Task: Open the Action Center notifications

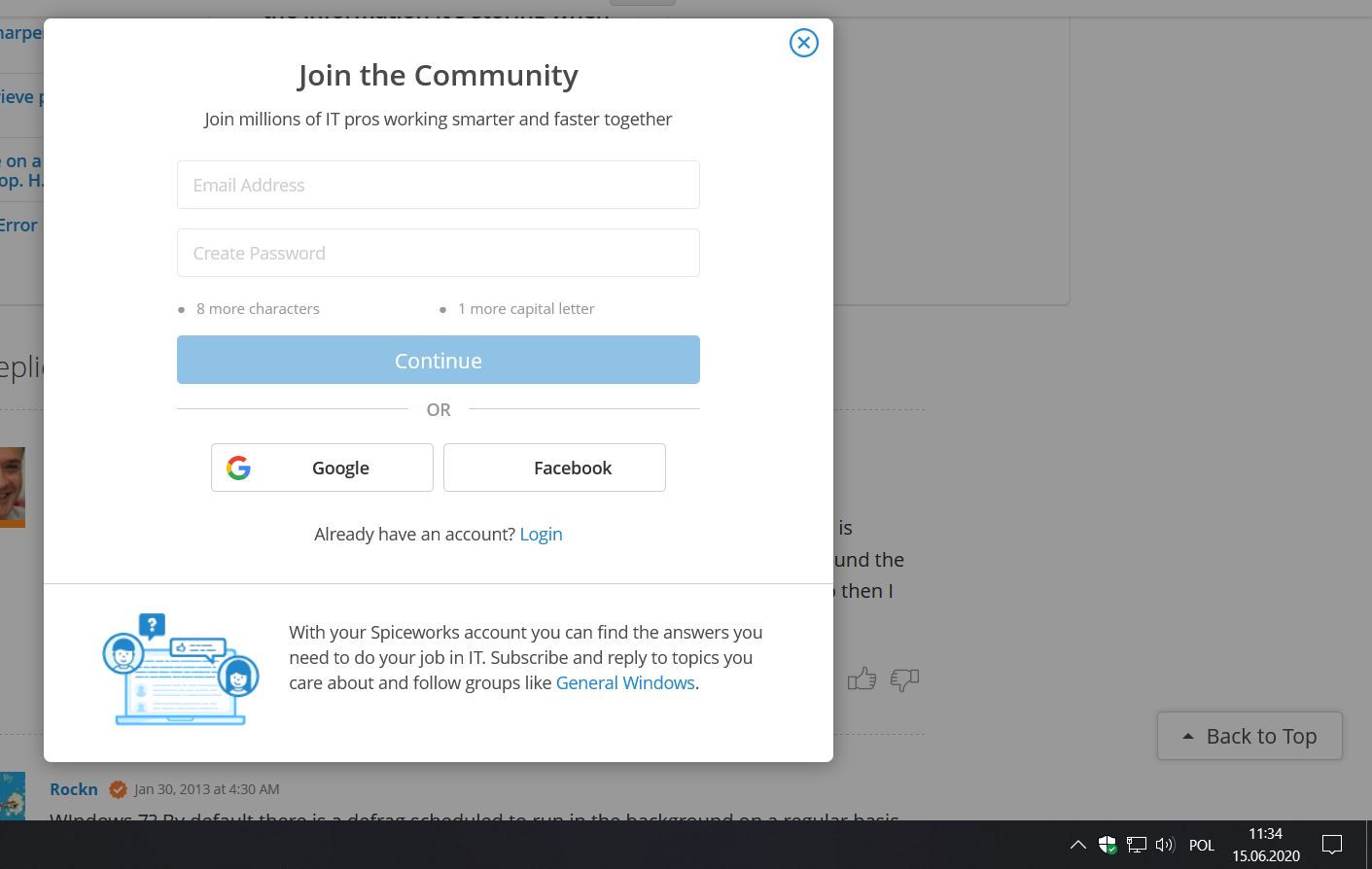Action: pos(1332,845)
